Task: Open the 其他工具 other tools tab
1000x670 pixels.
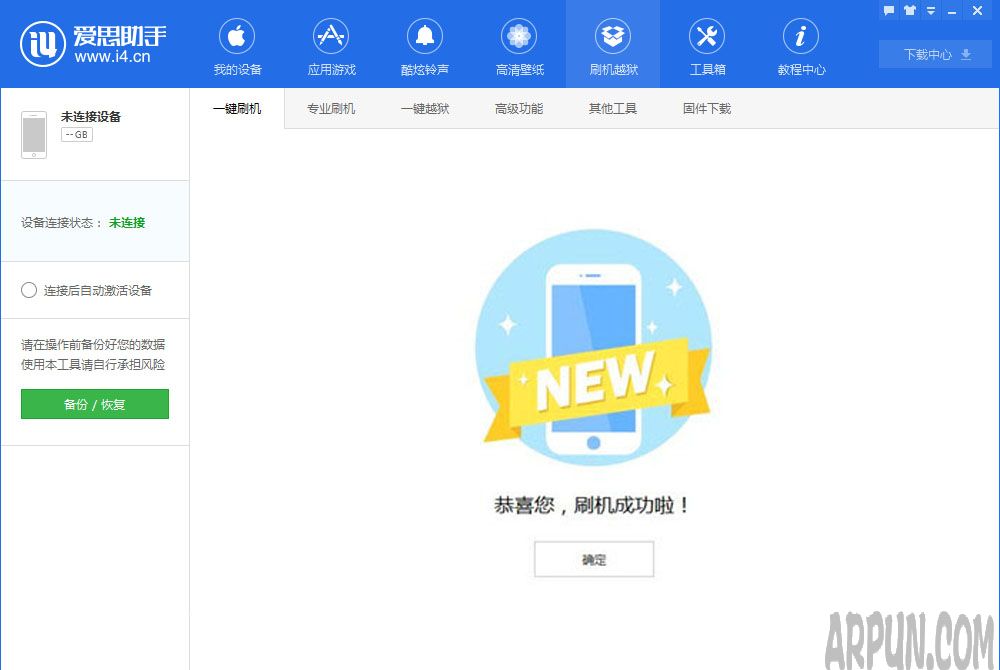Action: [x=612, y=108]
